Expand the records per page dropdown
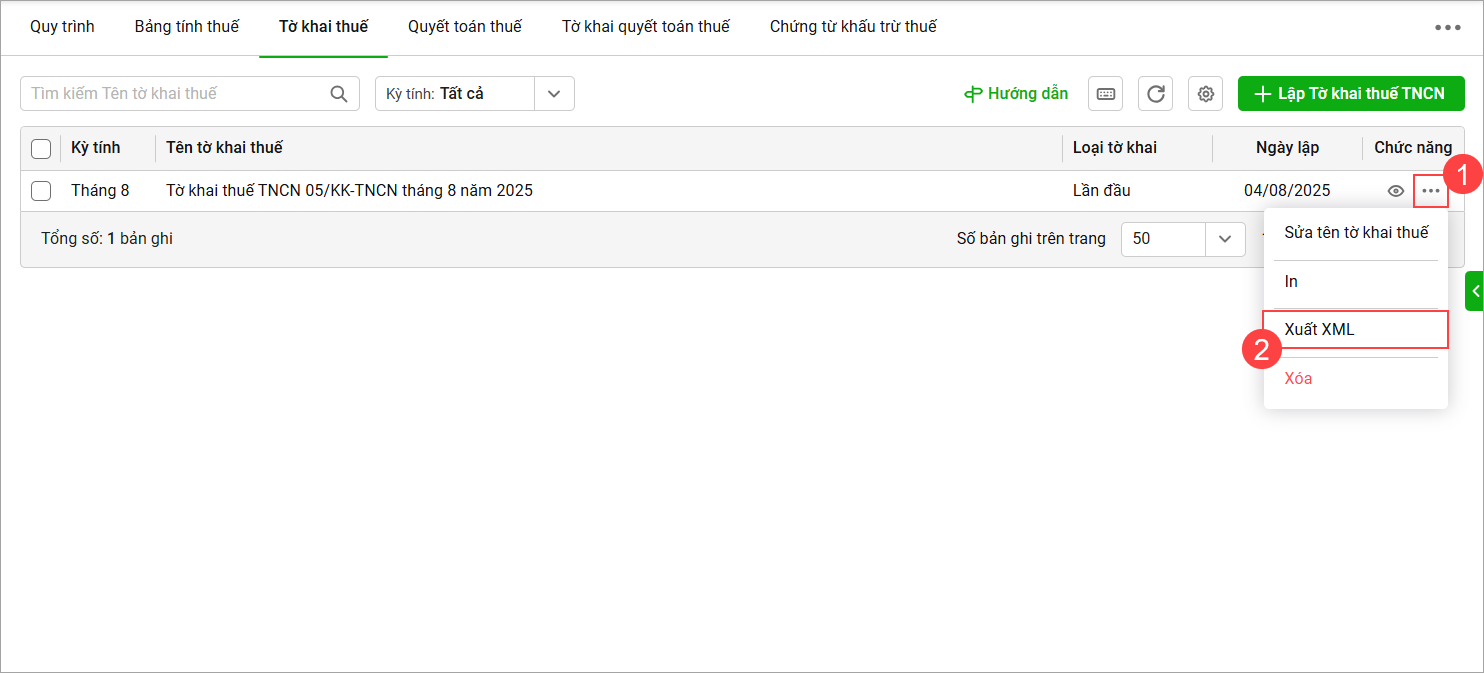 click(1224, 239)
